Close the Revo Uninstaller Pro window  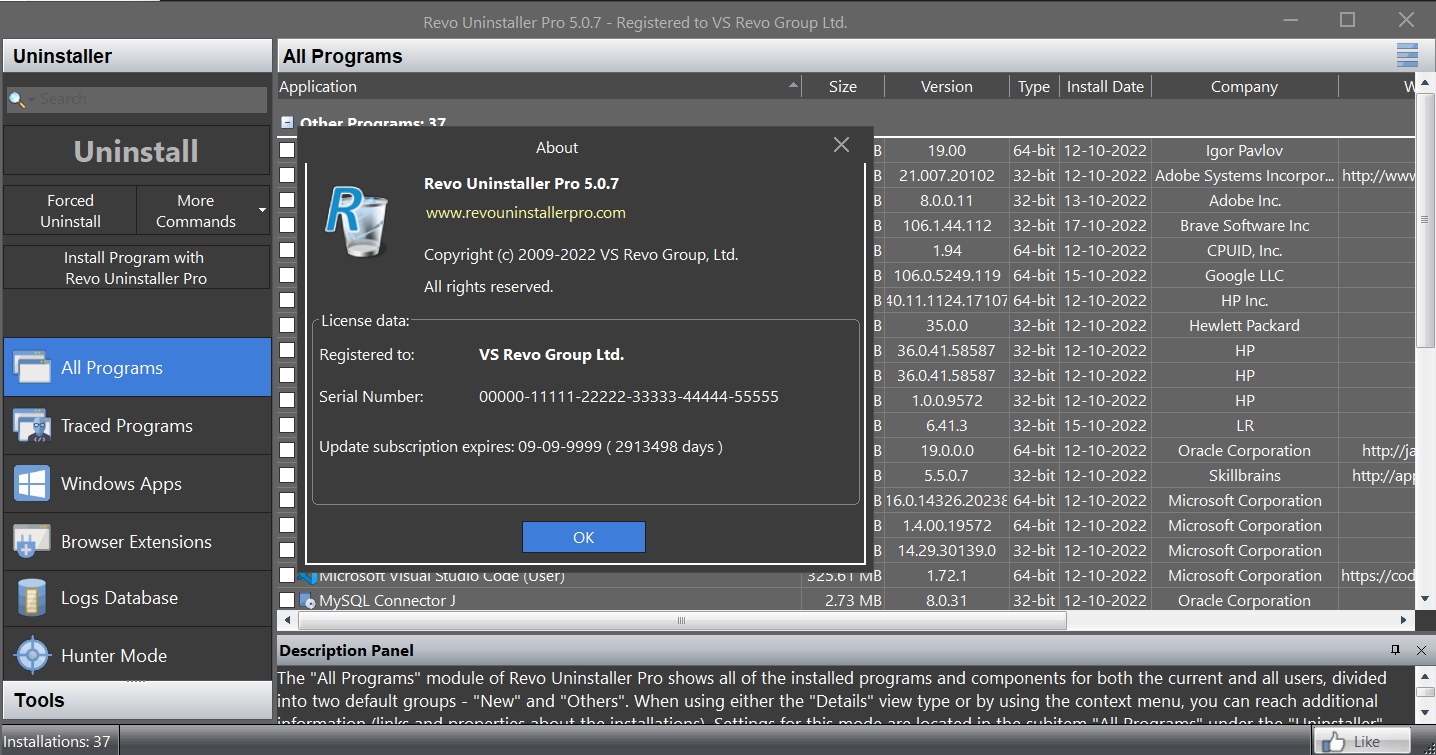1406,20
